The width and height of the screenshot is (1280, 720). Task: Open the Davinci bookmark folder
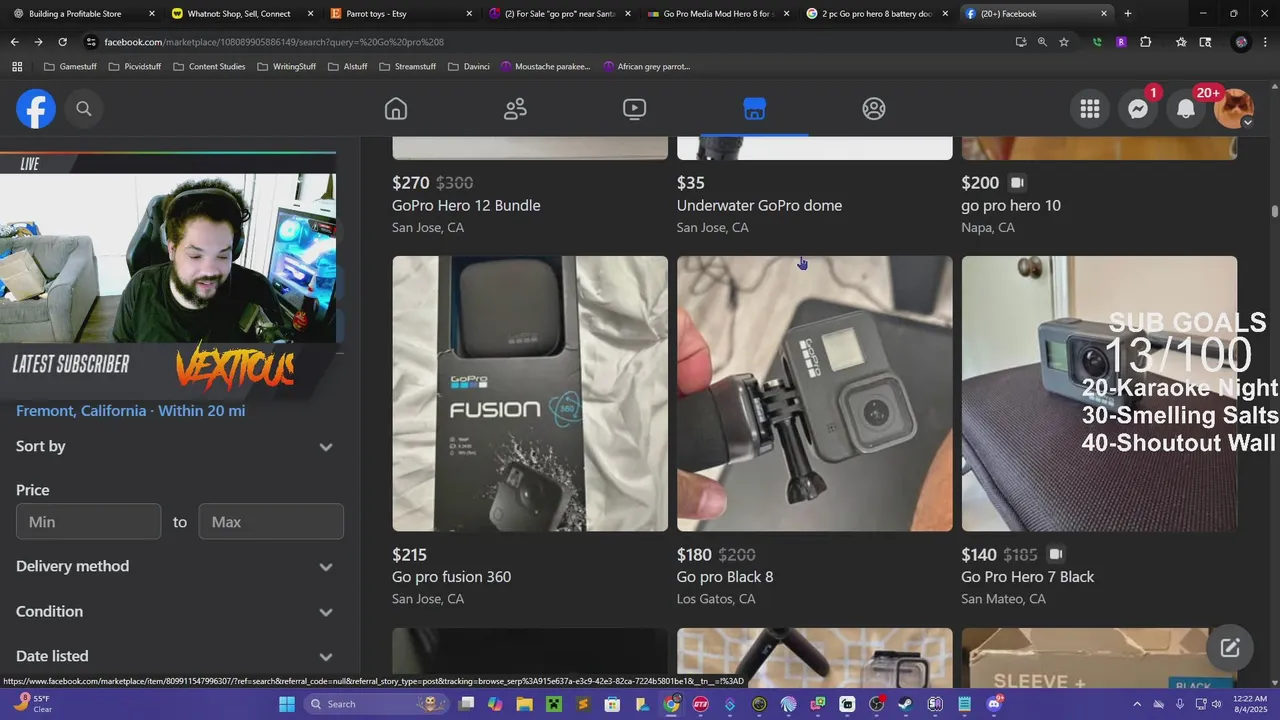(x=469, y=67)
